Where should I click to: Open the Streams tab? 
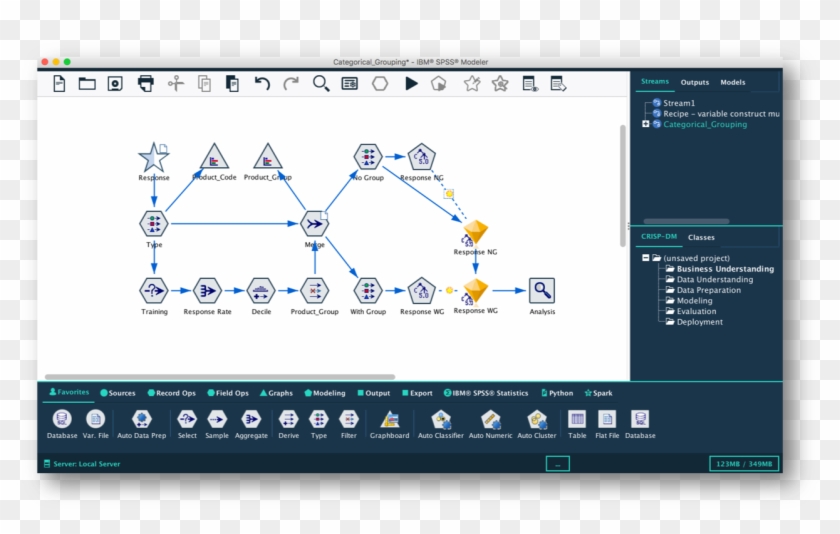coord(655,81)
